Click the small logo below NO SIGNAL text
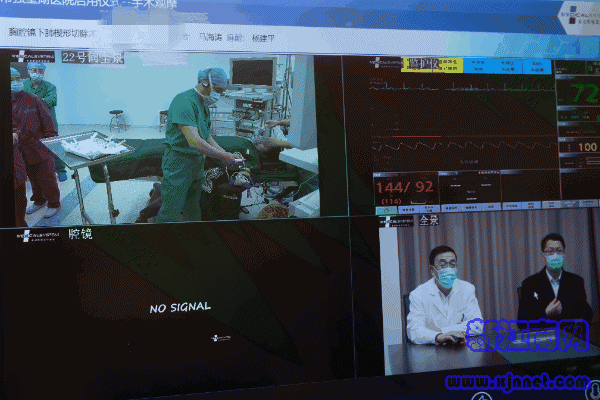Viewport: 600px width, 400px height. coord(222,338)
